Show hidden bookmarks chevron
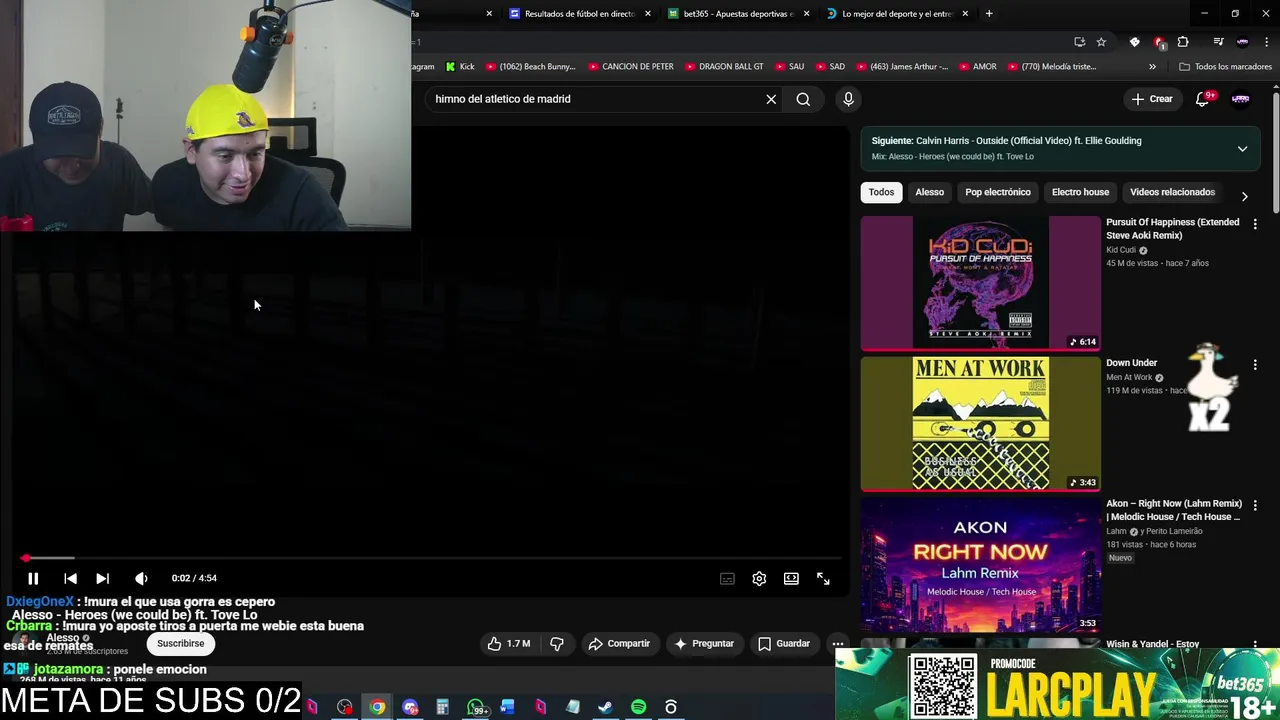Image resolution: width=1280 pixels, height=720 pixels. pyautogui.click(x=1152, y=67)
